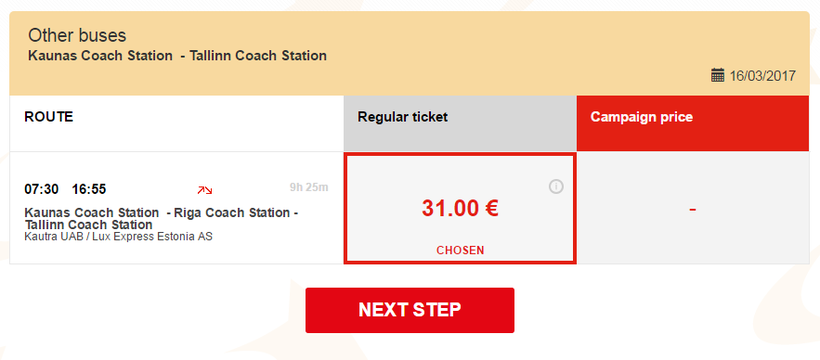Click the 16/03/2017 date text
Screen dimensions: 820x360
click(762, 76)
